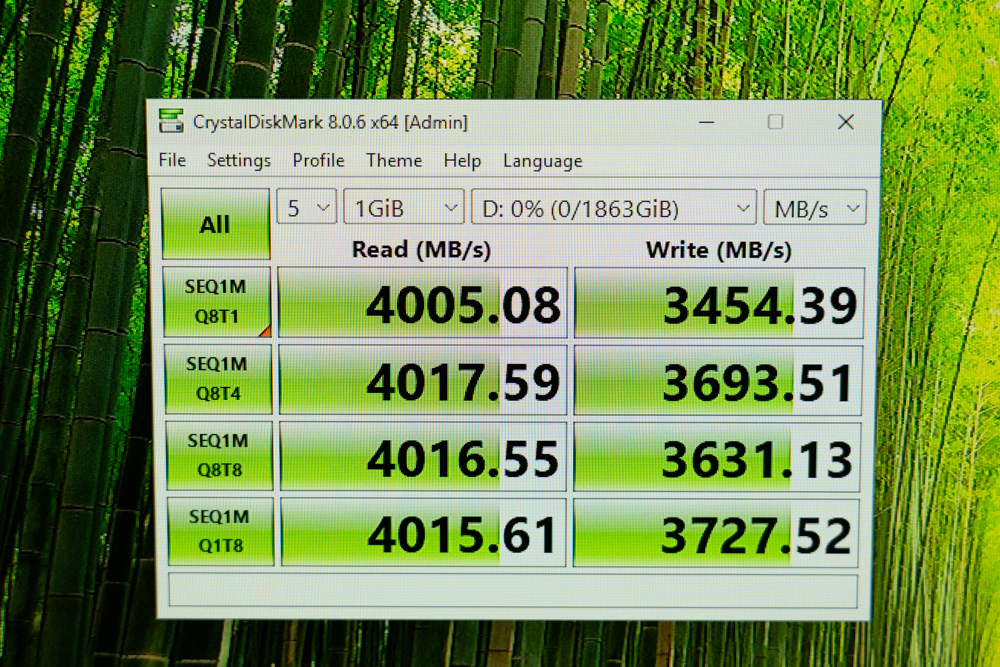Image resolution: width=1000 pixels, height=667 pixels.
Task: Run the SEQ1M Q8T4 test
Action: click(218, 379)
